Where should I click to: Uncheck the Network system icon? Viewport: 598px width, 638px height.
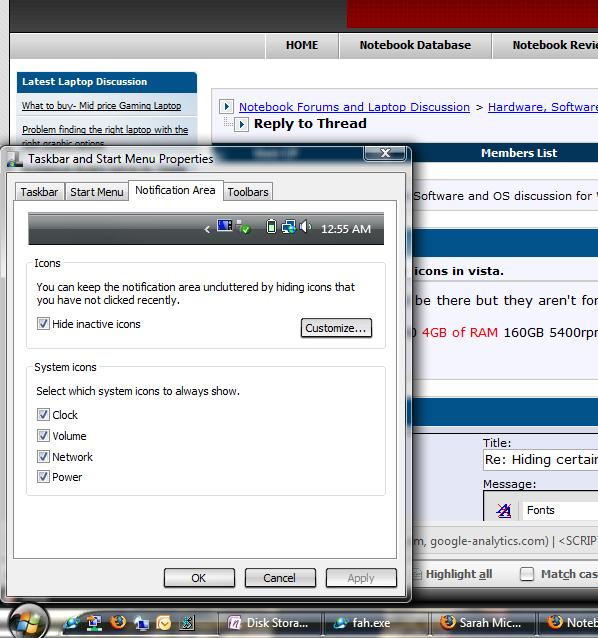(x=44, y=457)
